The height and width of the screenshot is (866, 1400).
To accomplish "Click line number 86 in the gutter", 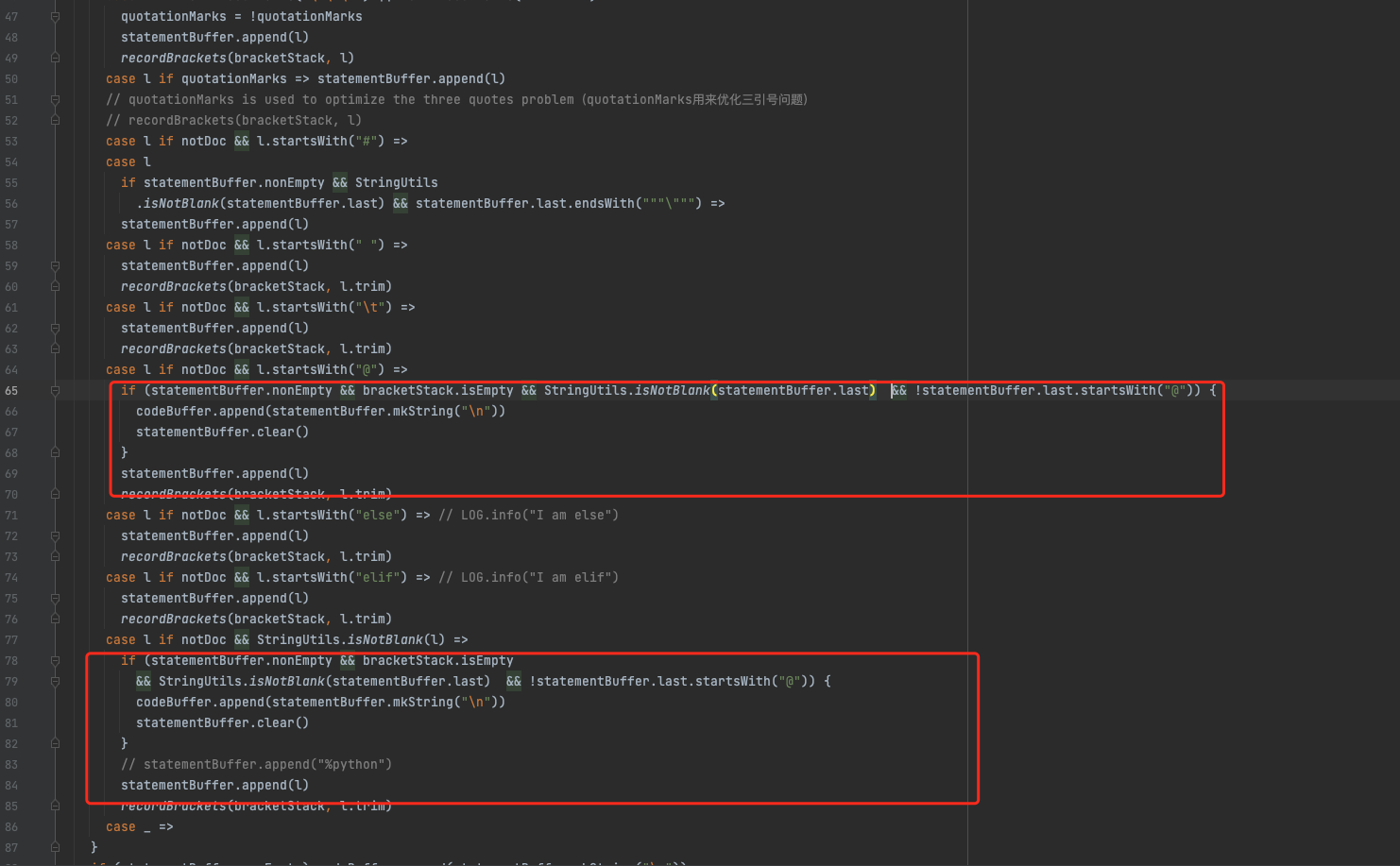I will (x=11, y=827).
